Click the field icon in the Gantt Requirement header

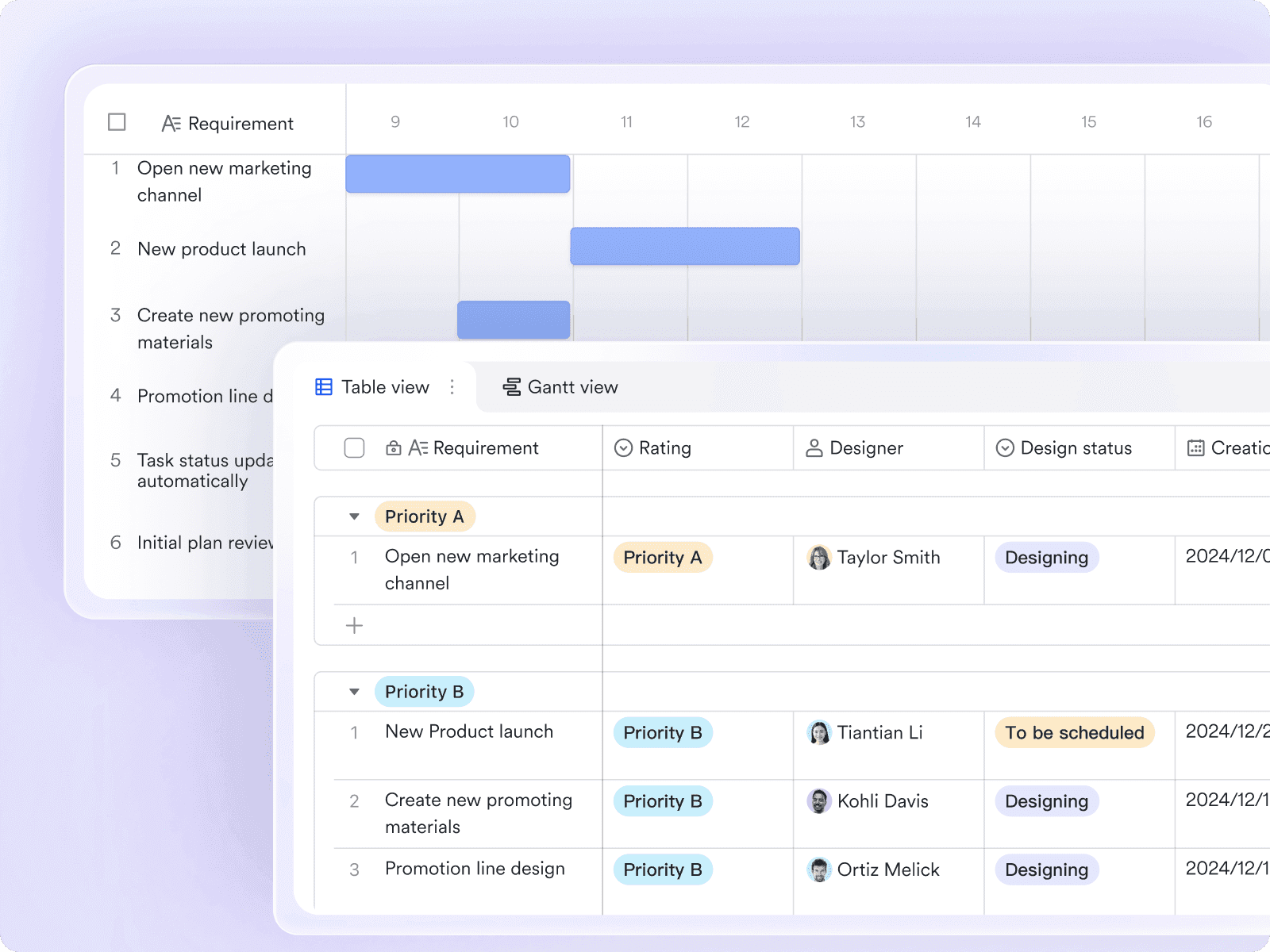click(173, 122)
